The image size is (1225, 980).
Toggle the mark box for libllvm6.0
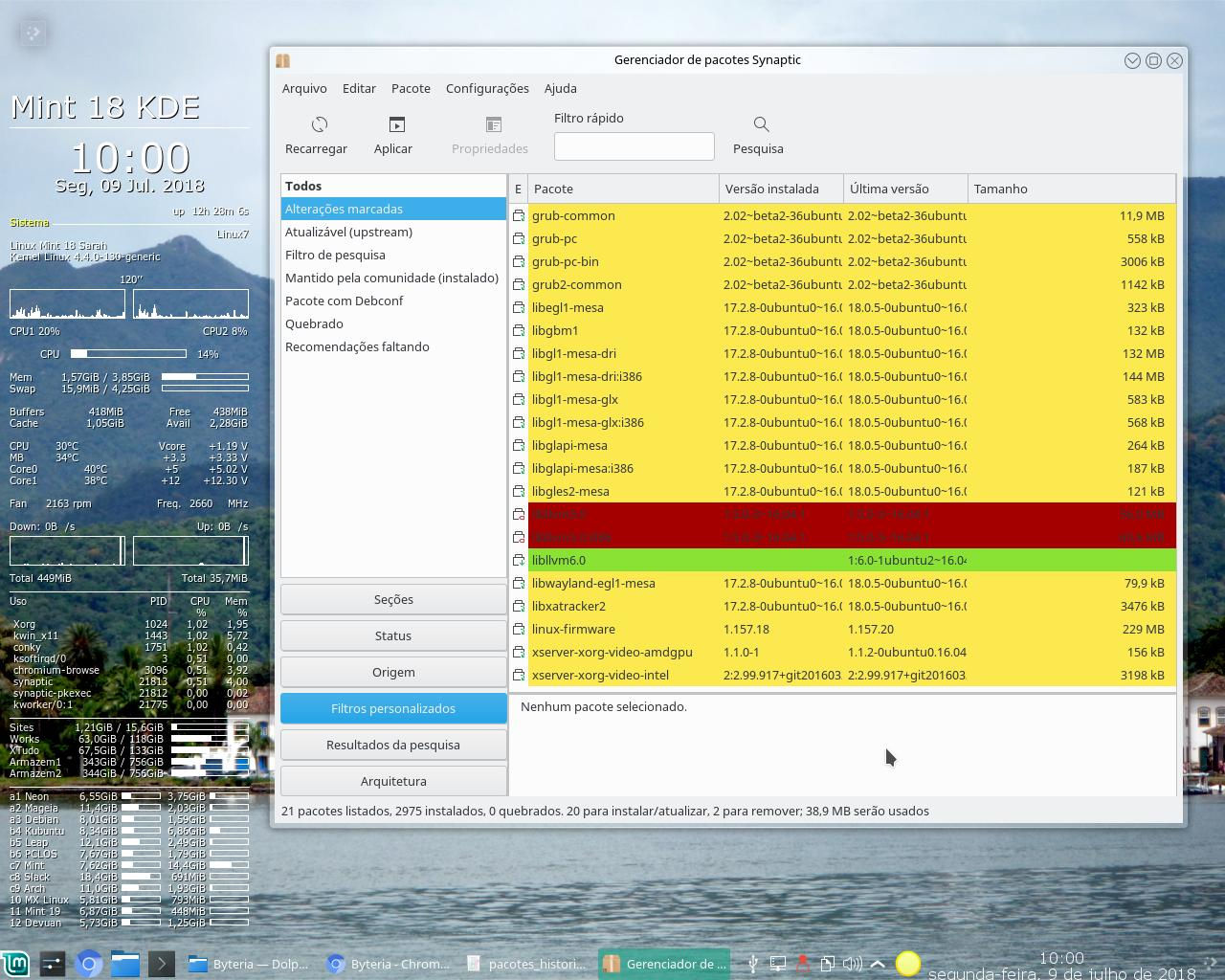tap(519, 560)
